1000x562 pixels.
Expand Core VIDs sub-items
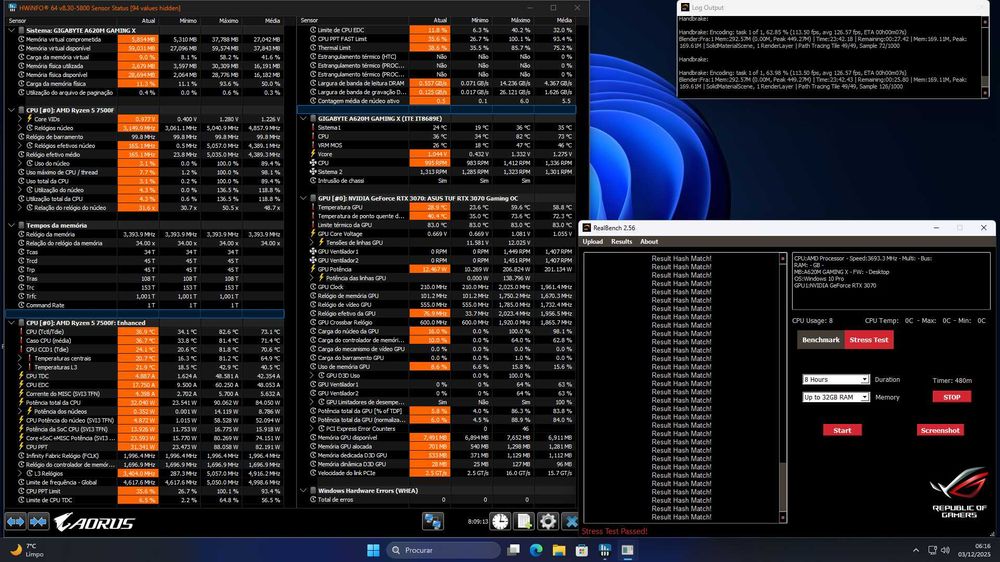click(20, 119)
